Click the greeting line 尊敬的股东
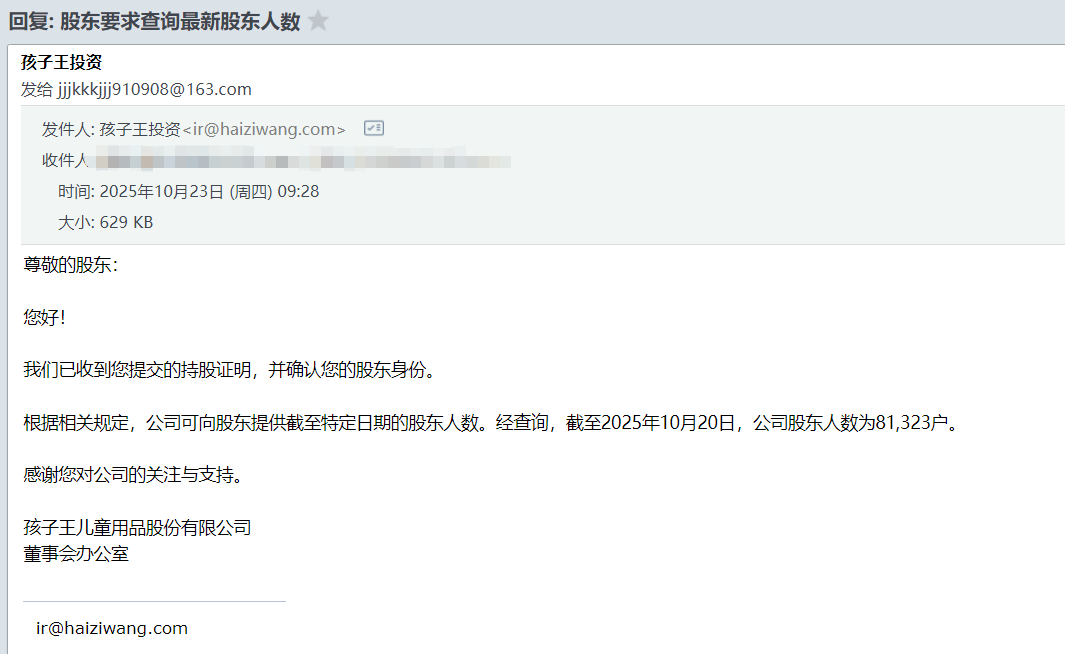 tap(71, 265)
